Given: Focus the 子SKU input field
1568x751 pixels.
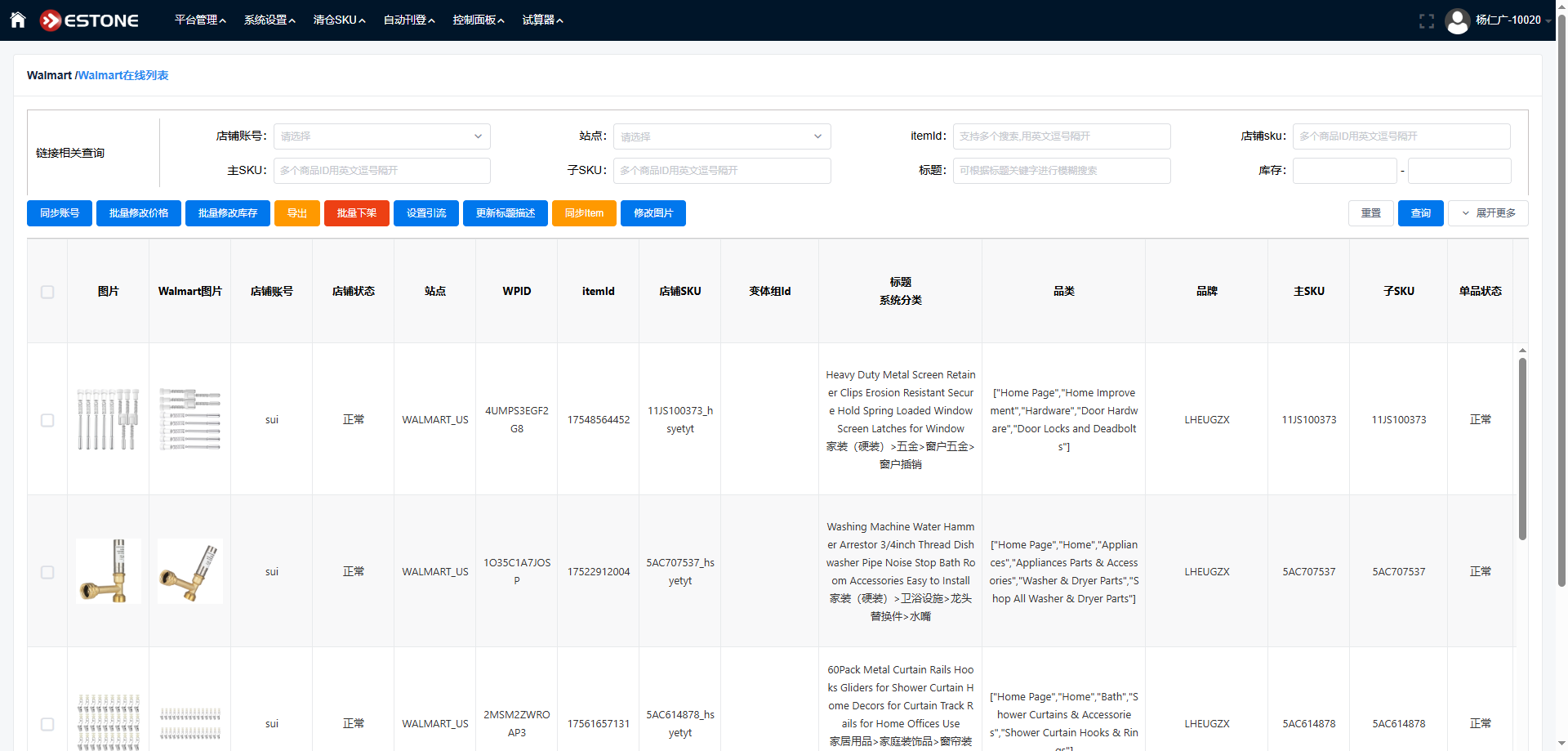Looking at the screenshot, I should [x=722, y=171].
